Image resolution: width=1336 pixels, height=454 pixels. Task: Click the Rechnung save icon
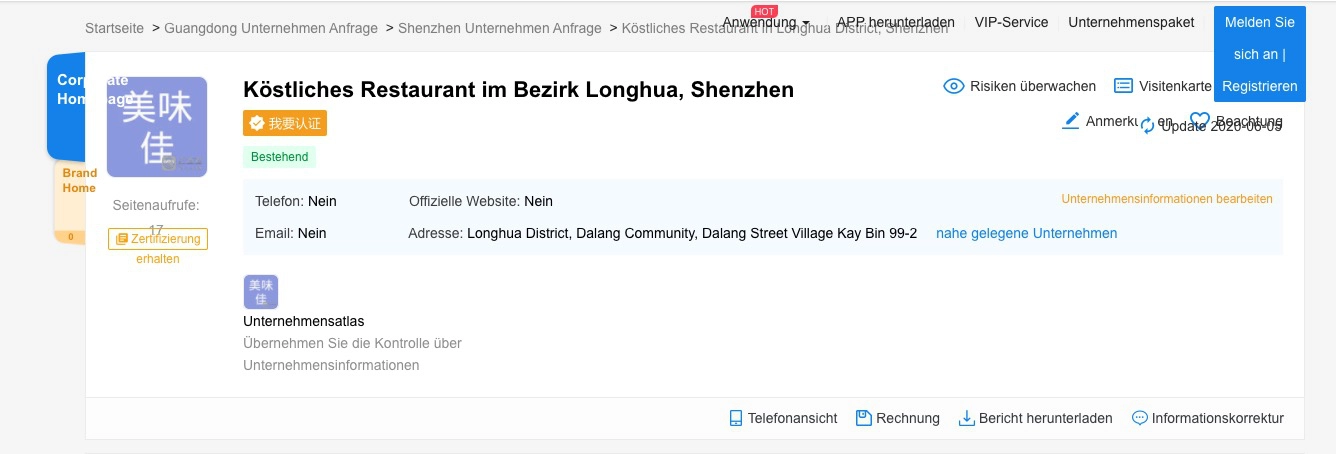864,418
